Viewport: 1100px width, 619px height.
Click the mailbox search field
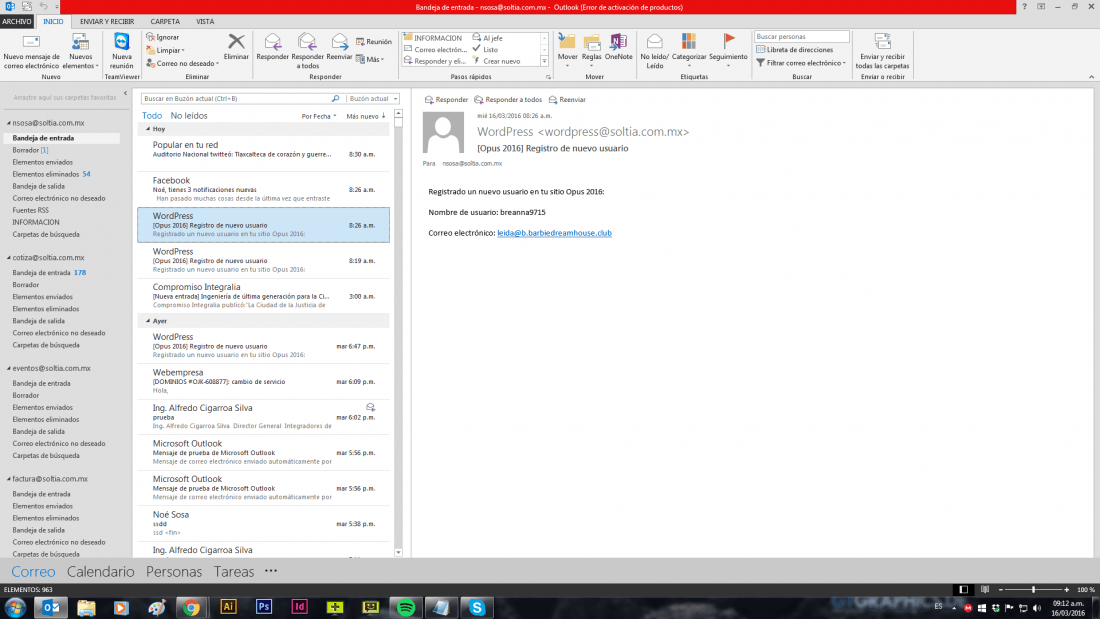236,99
